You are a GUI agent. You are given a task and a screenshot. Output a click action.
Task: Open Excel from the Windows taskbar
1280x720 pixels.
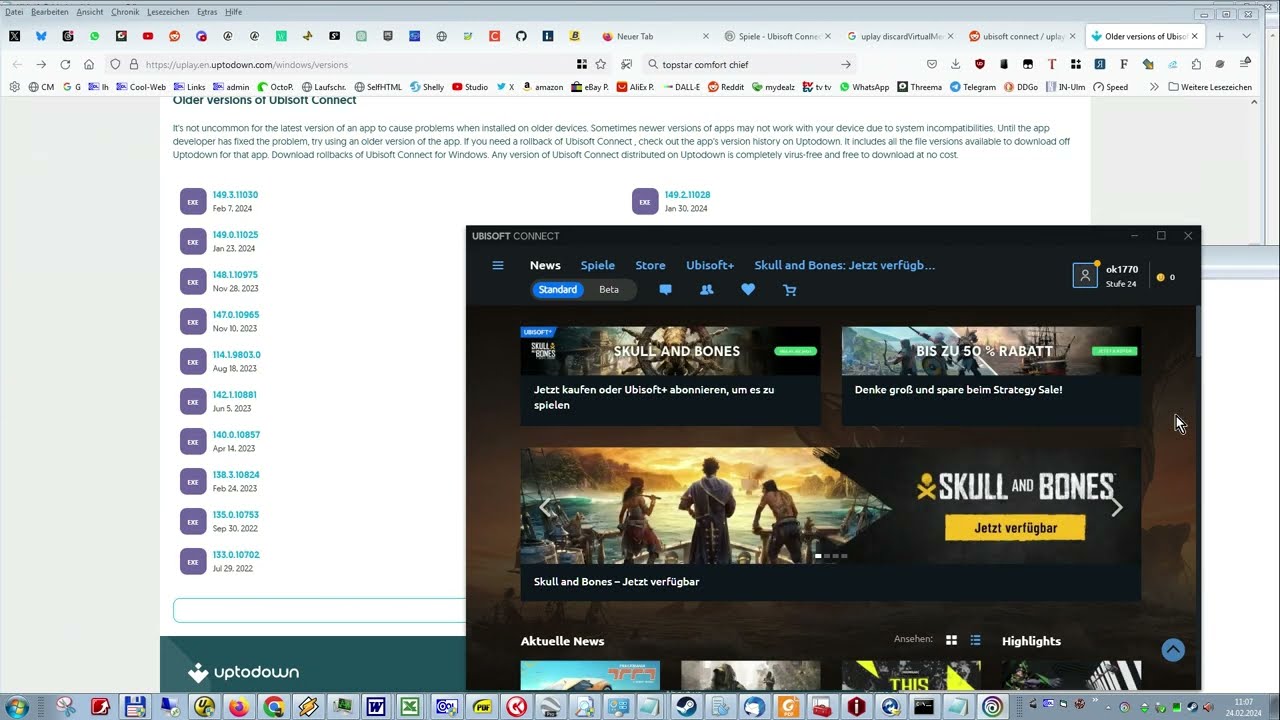(410, 707)
